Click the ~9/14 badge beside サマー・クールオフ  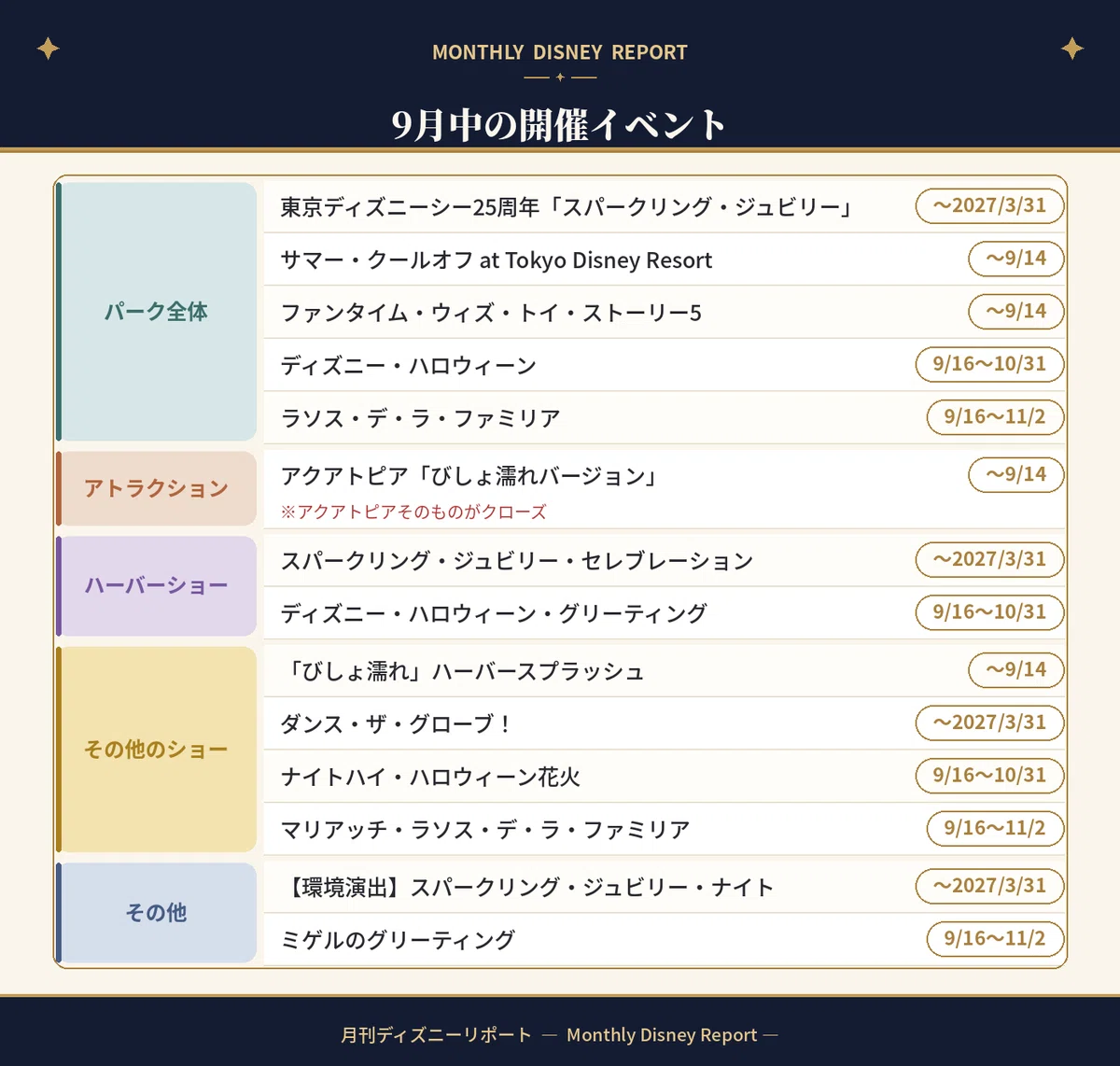click(1016, 259)
